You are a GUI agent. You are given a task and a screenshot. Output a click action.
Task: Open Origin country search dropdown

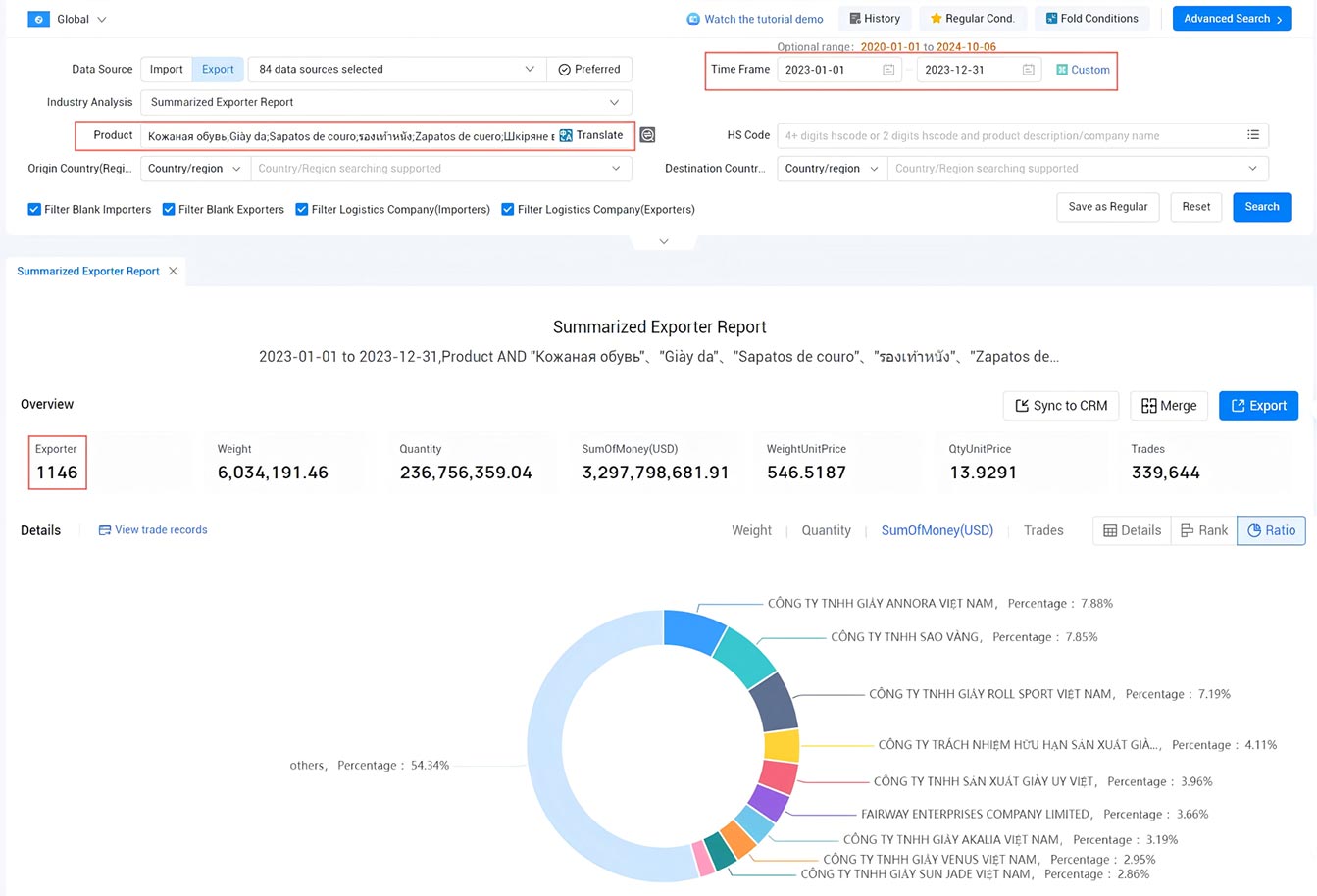tap(440, 169)
